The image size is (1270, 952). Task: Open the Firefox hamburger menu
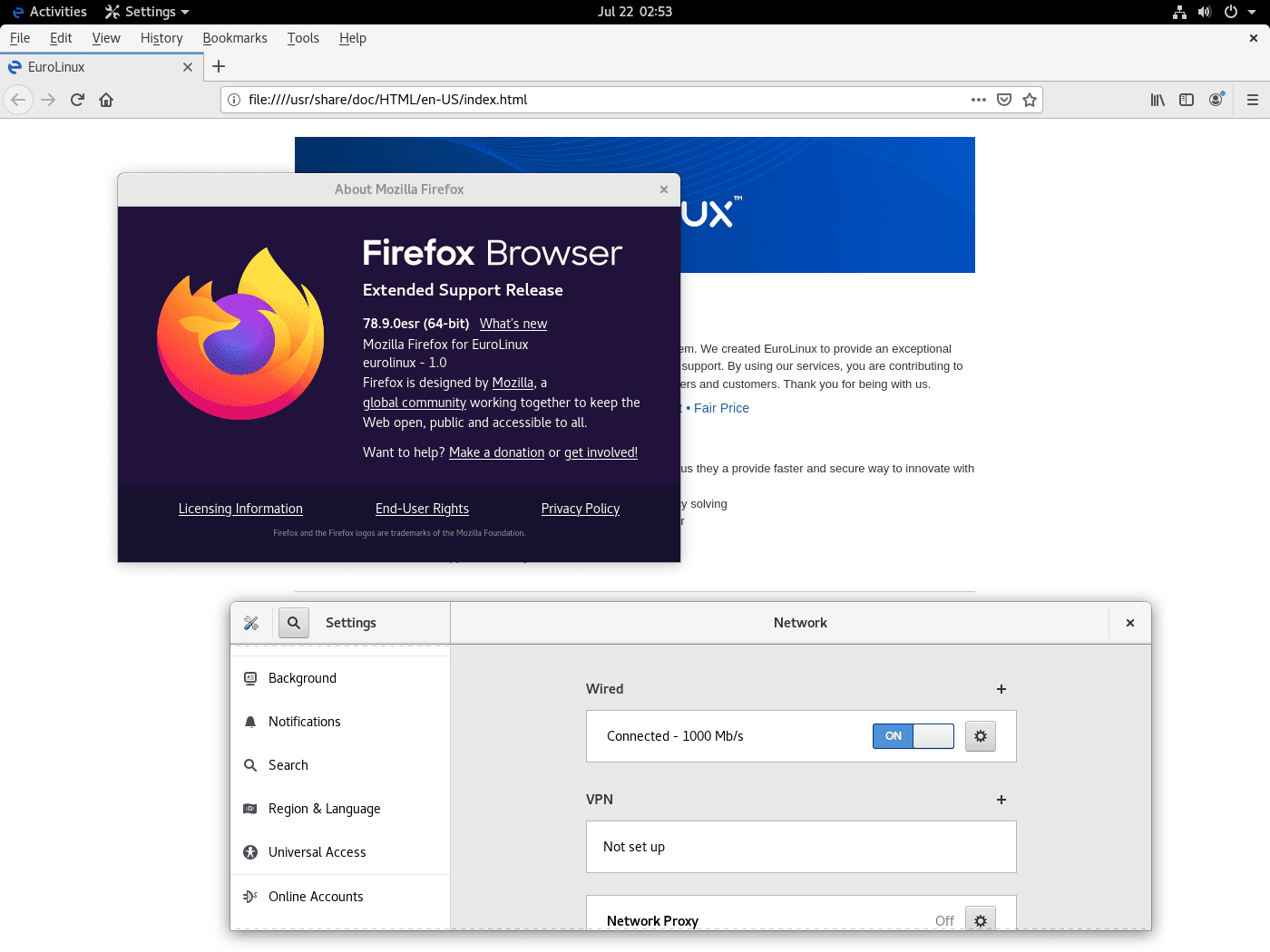coord(1253,100)
